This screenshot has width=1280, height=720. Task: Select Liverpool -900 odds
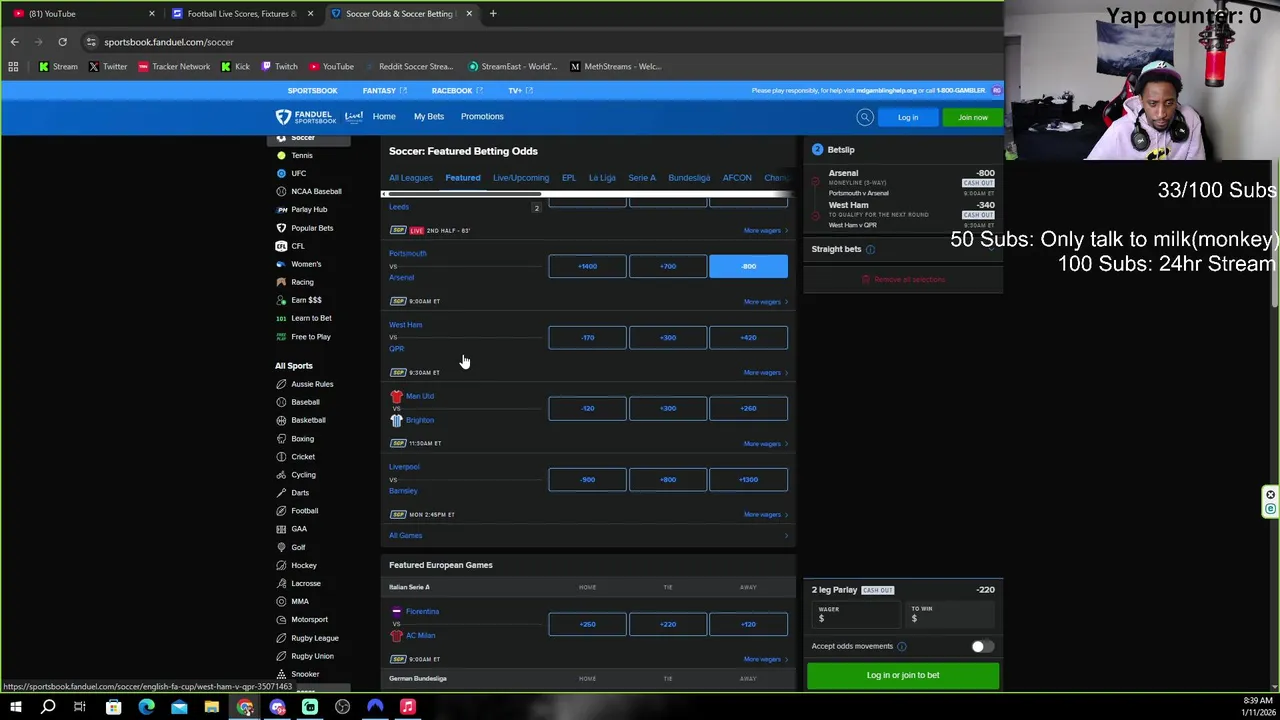click(x=587, y=479)
